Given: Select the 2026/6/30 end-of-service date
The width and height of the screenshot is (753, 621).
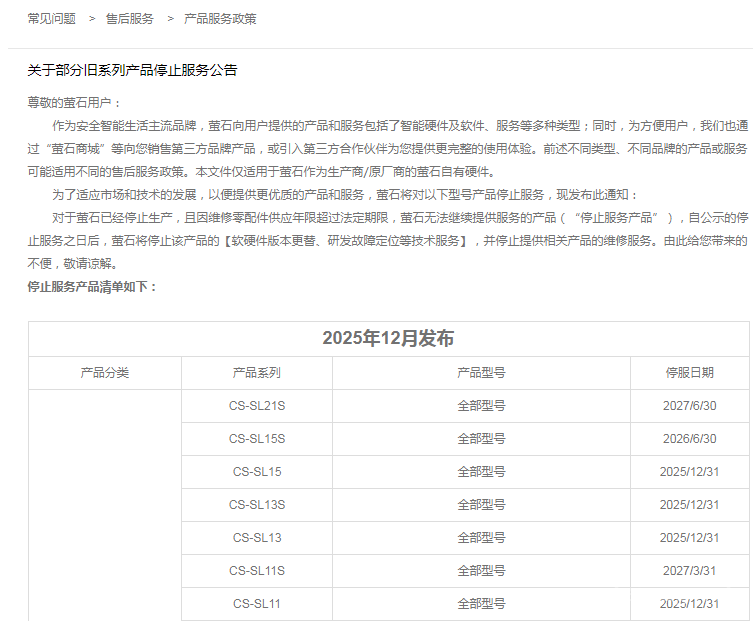Looking at the screenshot, I should click(690, 438).
